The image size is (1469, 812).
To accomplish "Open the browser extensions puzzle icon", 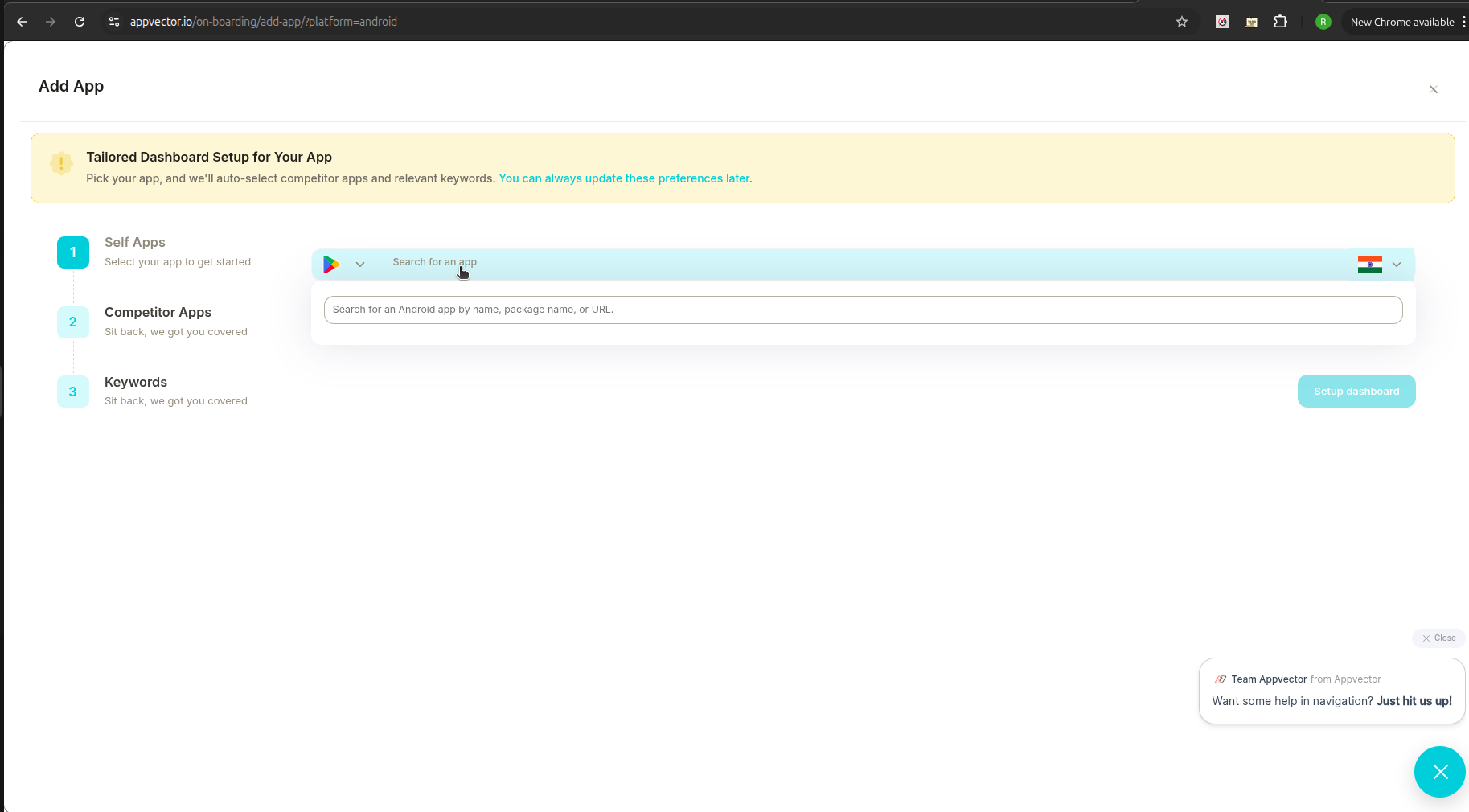I will pyautogui.click(x=1281, y=22).
